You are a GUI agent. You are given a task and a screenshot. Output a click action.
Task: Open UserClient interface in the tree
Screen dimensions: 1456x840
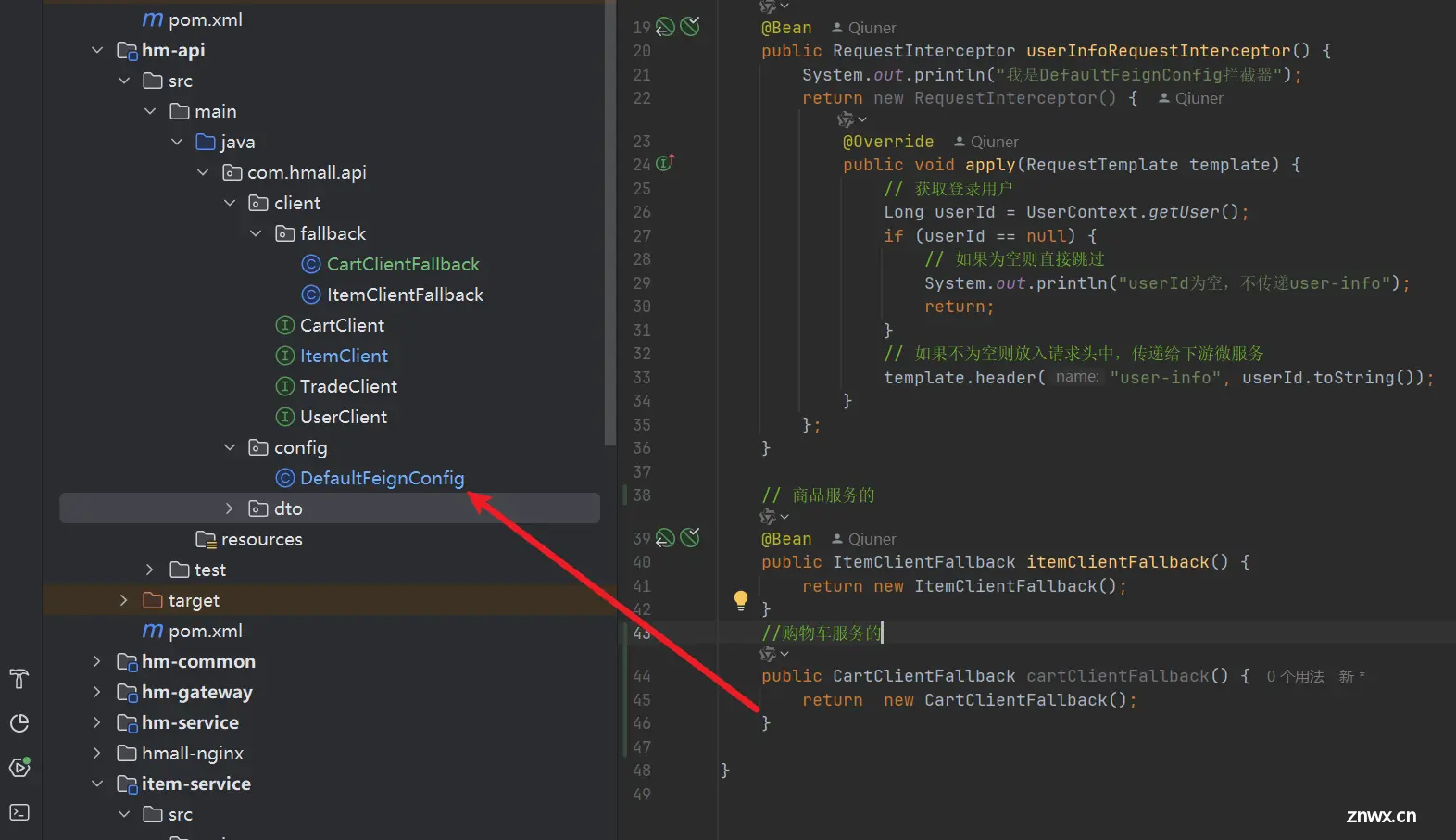tap(344, 417)
